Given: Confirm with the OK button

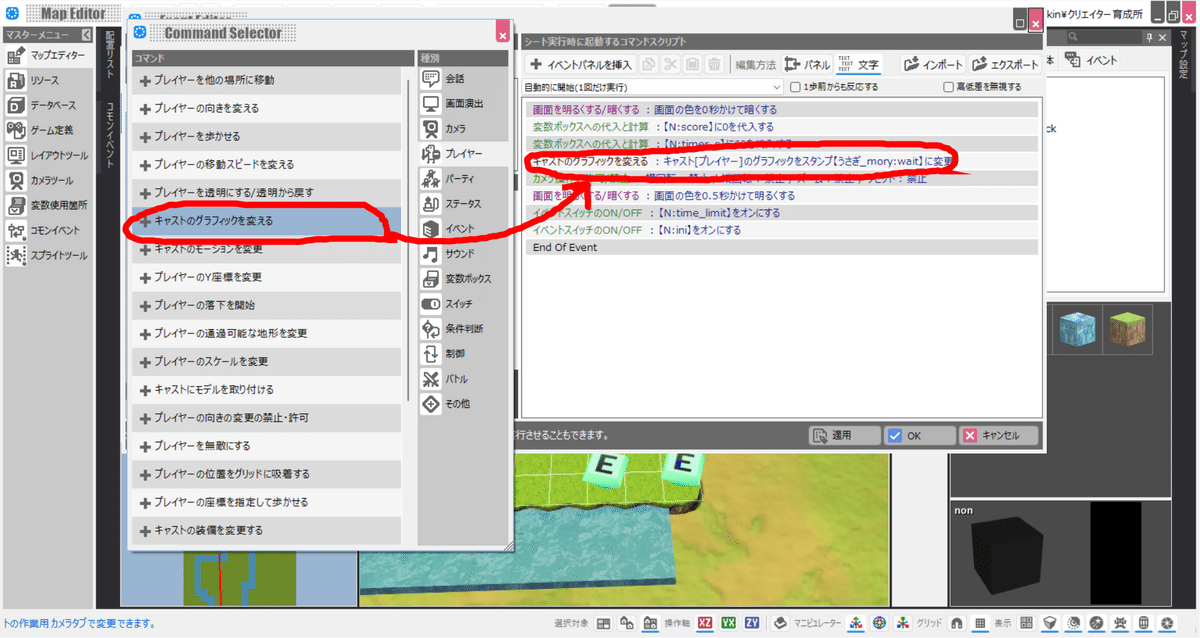Looking at the screenshot, I should (x=919, y=436).
